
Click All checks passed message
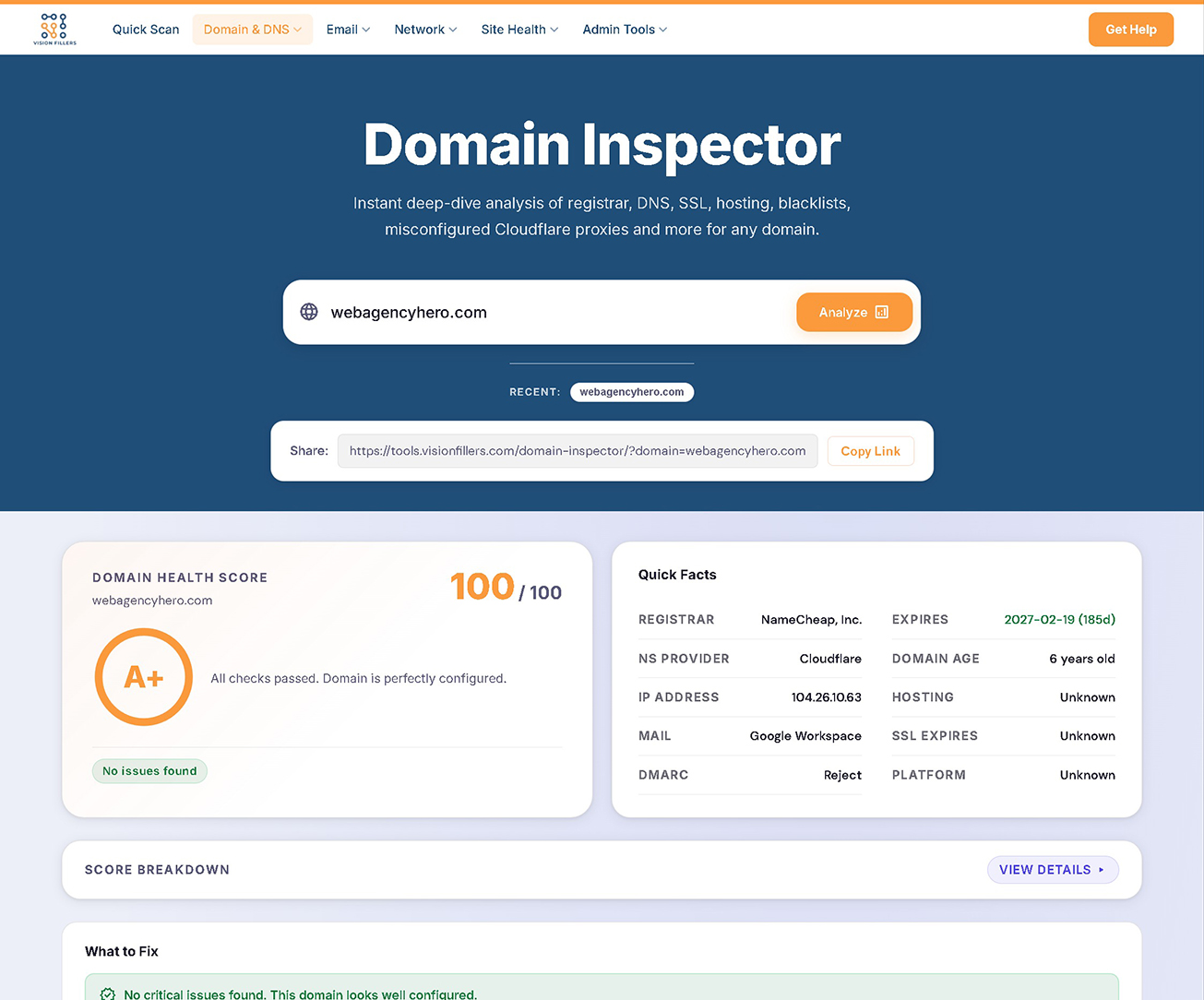[359, 678]
